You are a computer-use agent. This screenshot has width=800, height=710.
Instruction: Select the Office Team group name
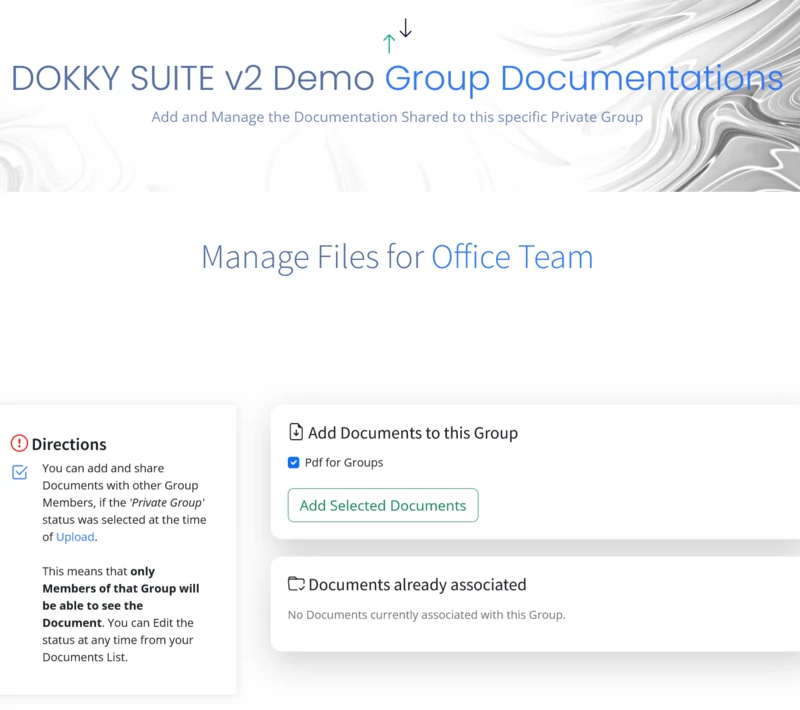pos(512,257)
